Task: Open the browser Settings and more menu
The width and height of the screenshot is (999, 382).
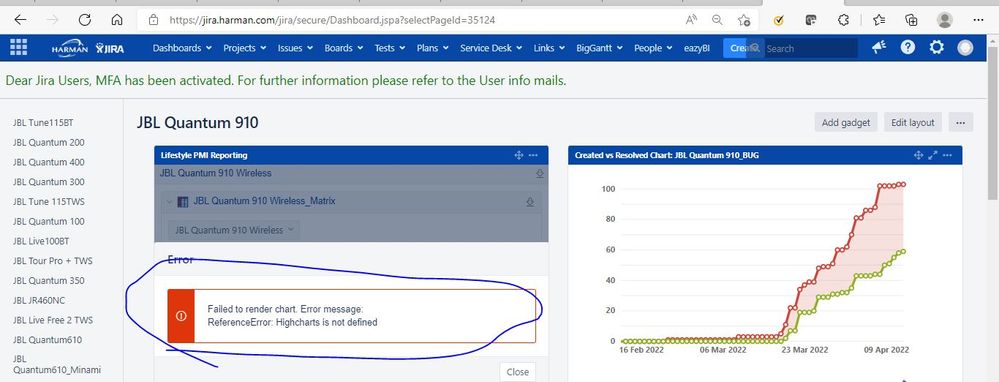Action: point(979,20)
